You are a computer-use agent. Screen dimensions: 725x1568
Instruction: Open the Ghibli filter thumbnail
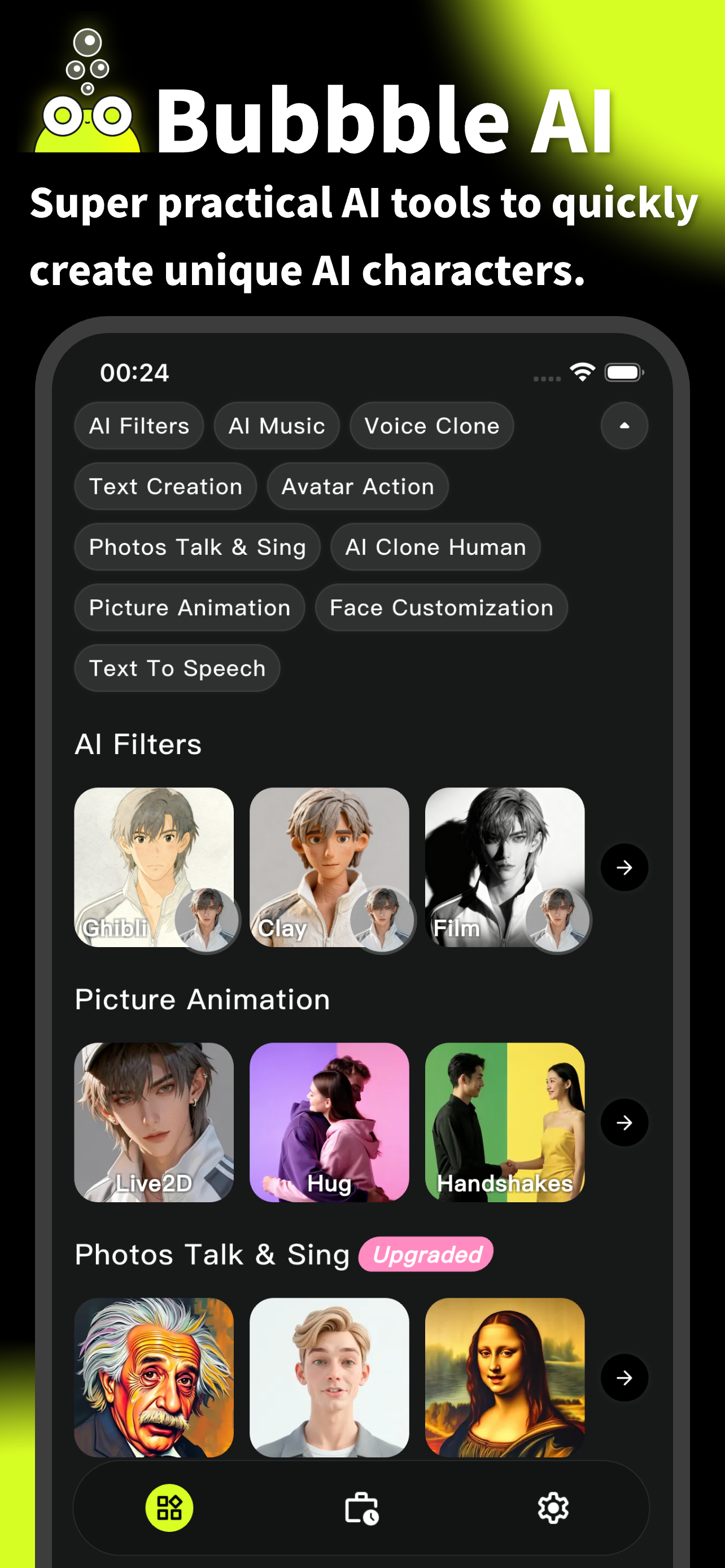154,868
